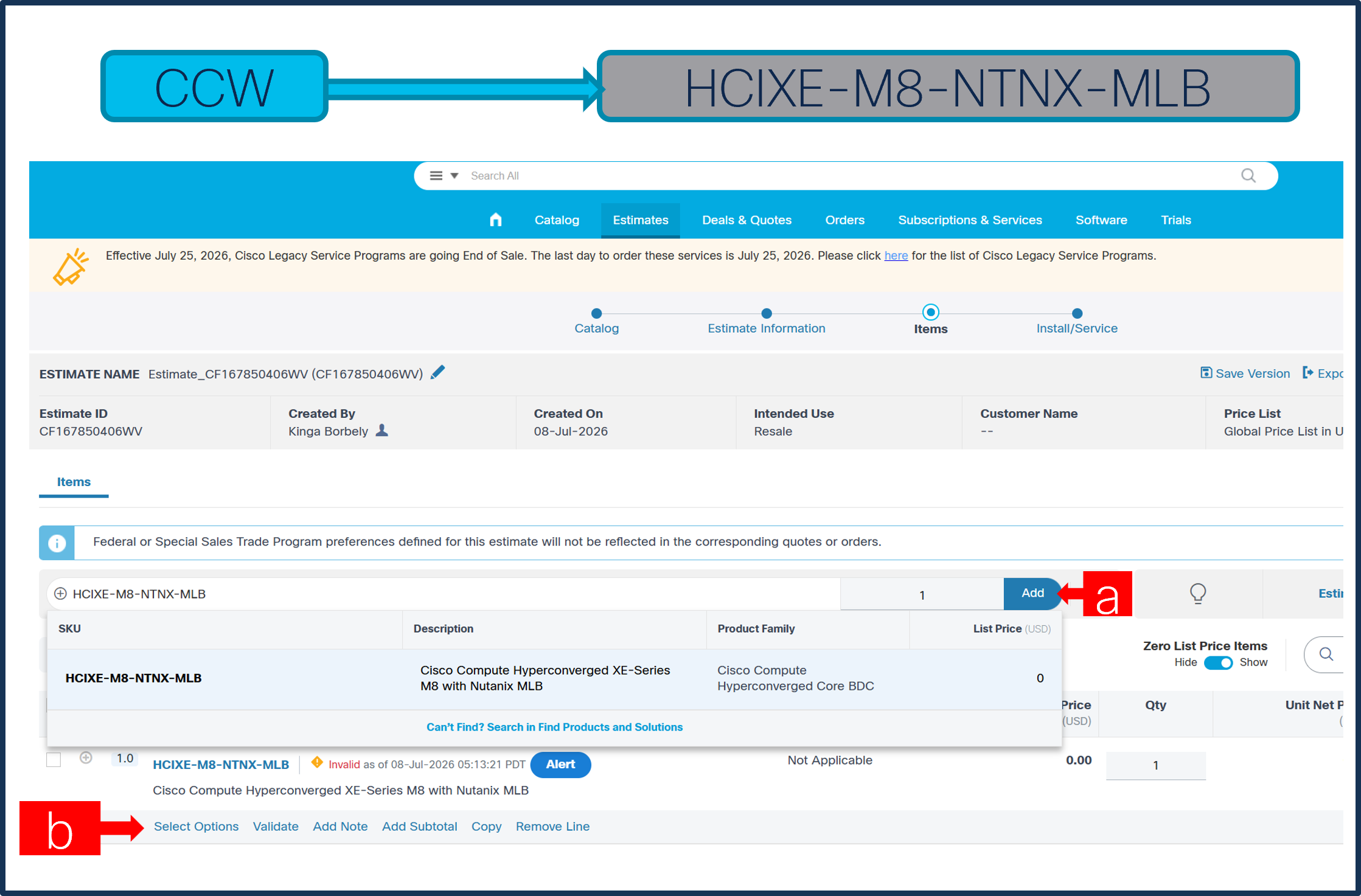Click the Qty field on line 1.0
Viewport: 1361px width, 896px height.
pyautogui.click(x=1155, y=765)
